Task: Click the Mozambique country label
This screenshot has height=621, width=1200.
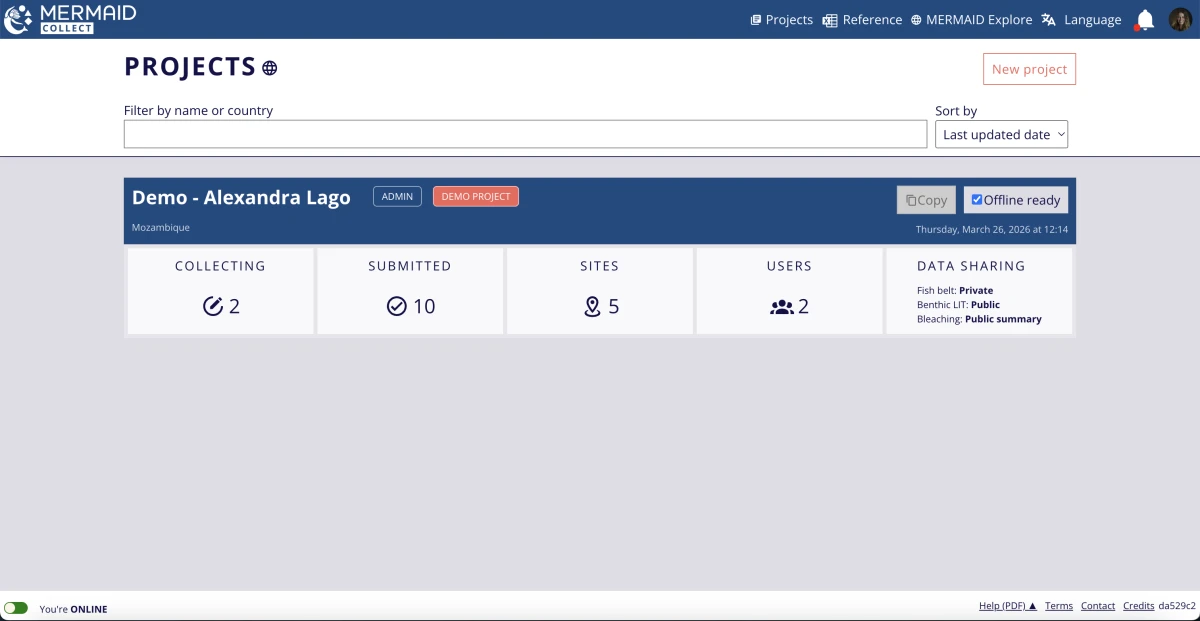Action: (x=161, y=228)
